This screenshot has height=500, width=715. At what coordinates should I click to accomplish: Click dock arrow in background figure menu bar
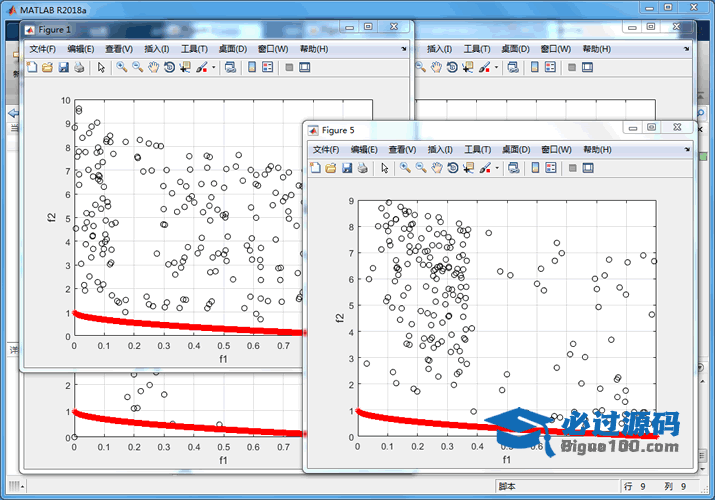click(687, 49)
